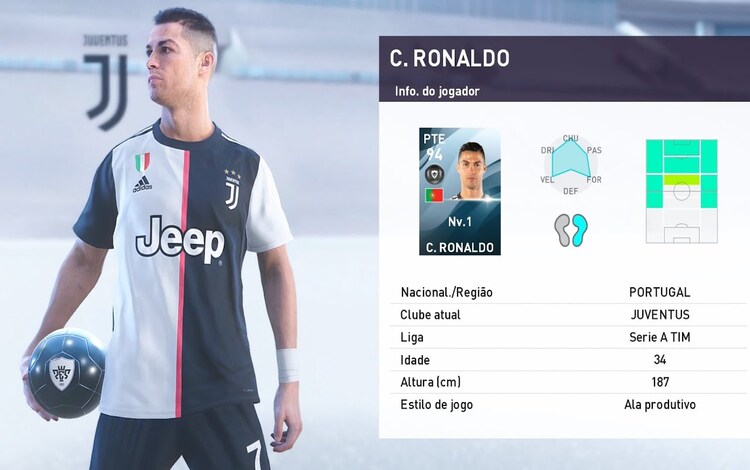The image size is (750, 470).
Task: Click the Adidas logo on the jersey
Action: pos(142,184)
